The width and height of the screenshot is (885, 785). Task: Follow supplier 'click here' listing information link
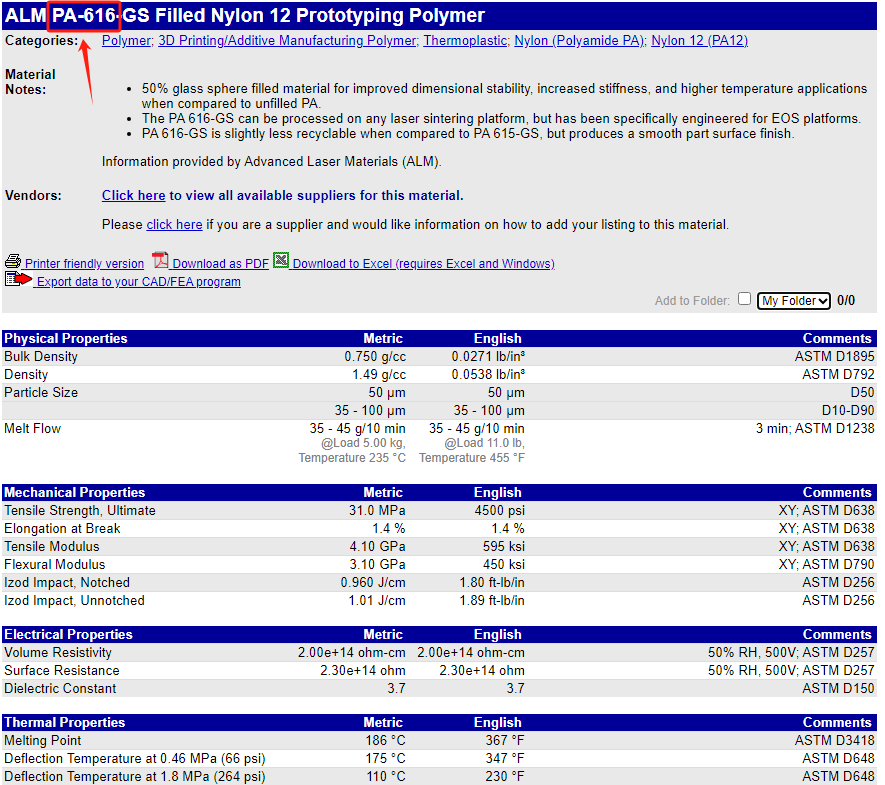click(x=174, y=225)
